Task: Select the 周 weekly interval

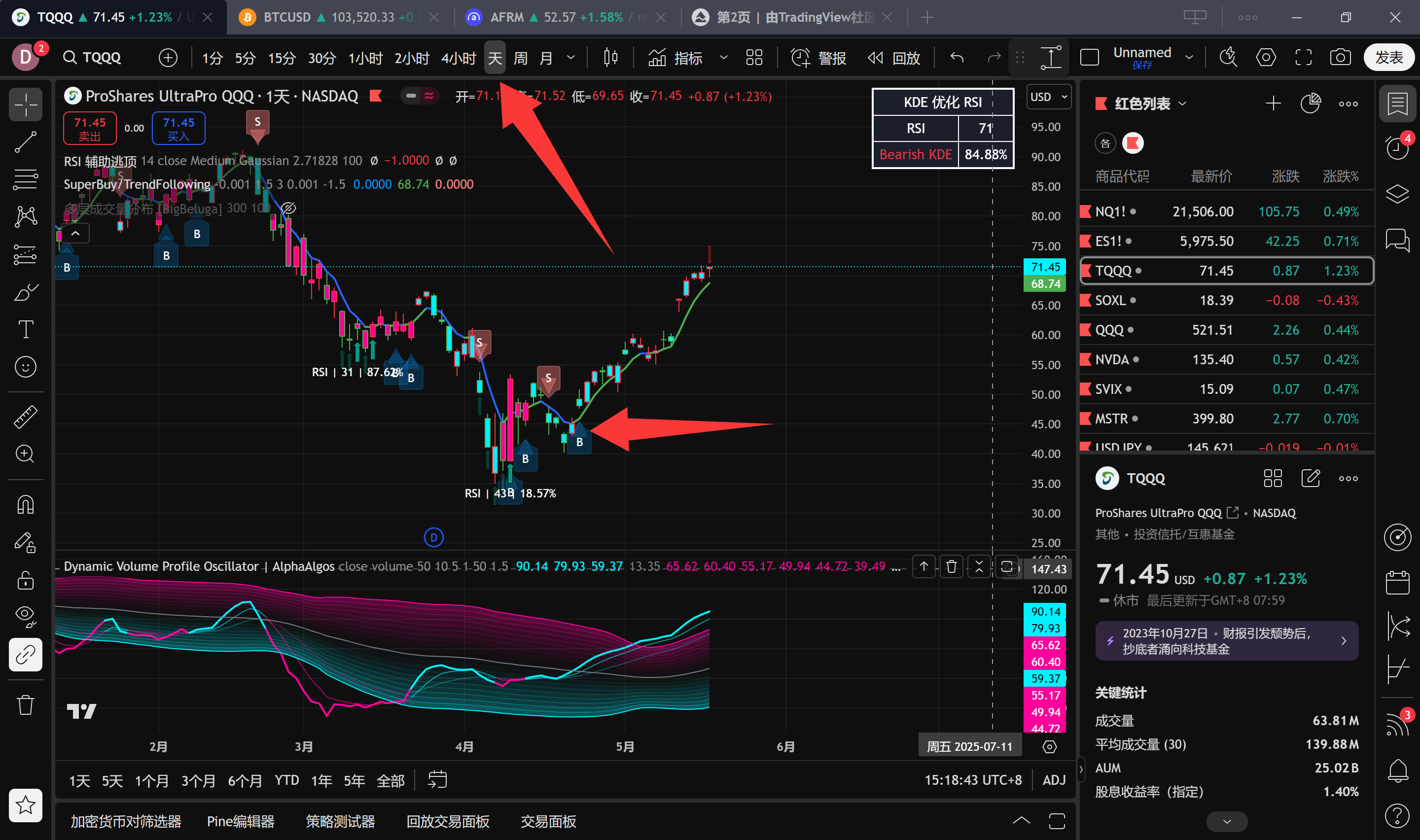Action: (x=521, y=58)
